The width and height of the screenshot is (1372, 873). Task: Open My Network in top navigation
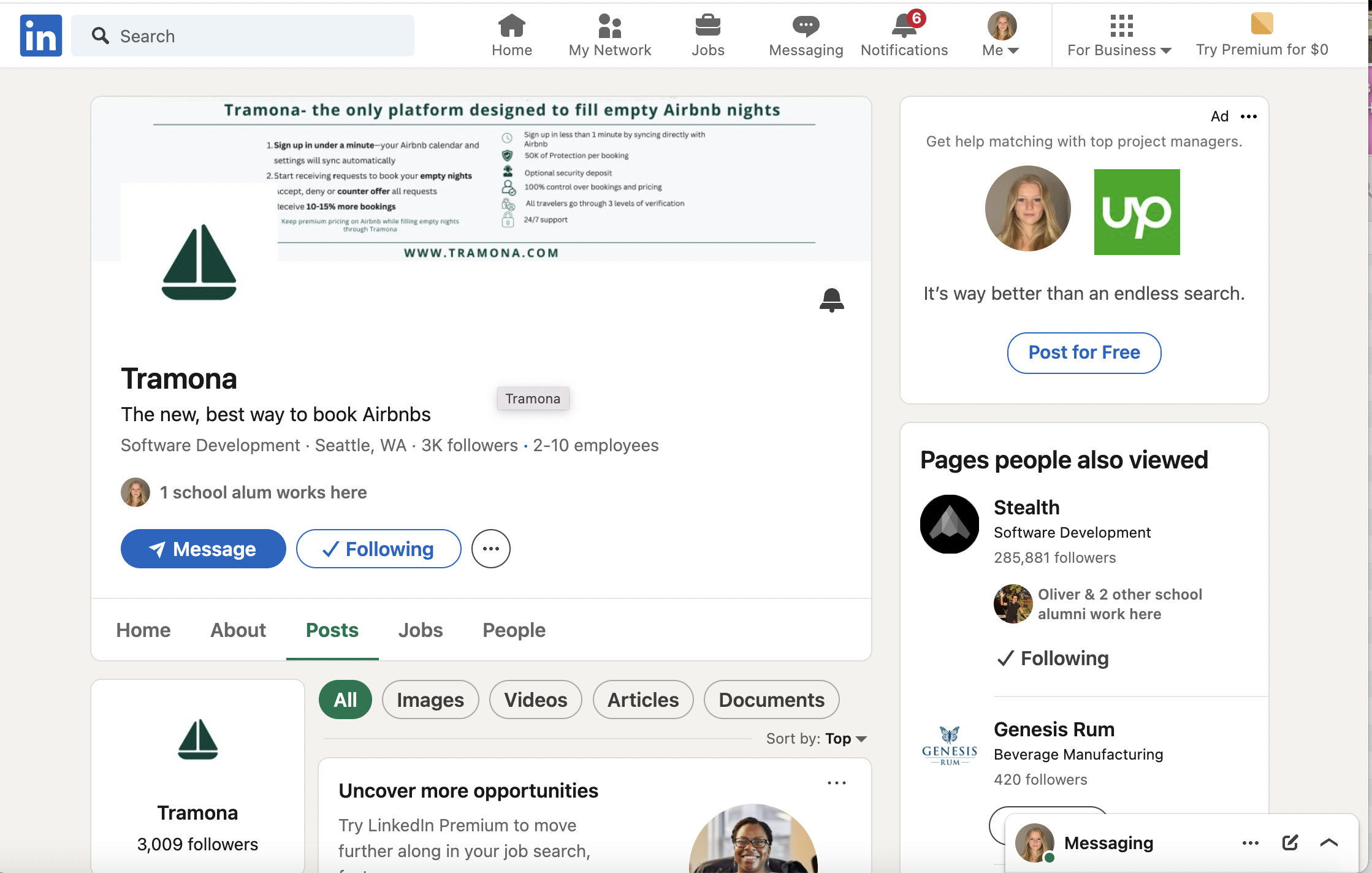(609, 36)
